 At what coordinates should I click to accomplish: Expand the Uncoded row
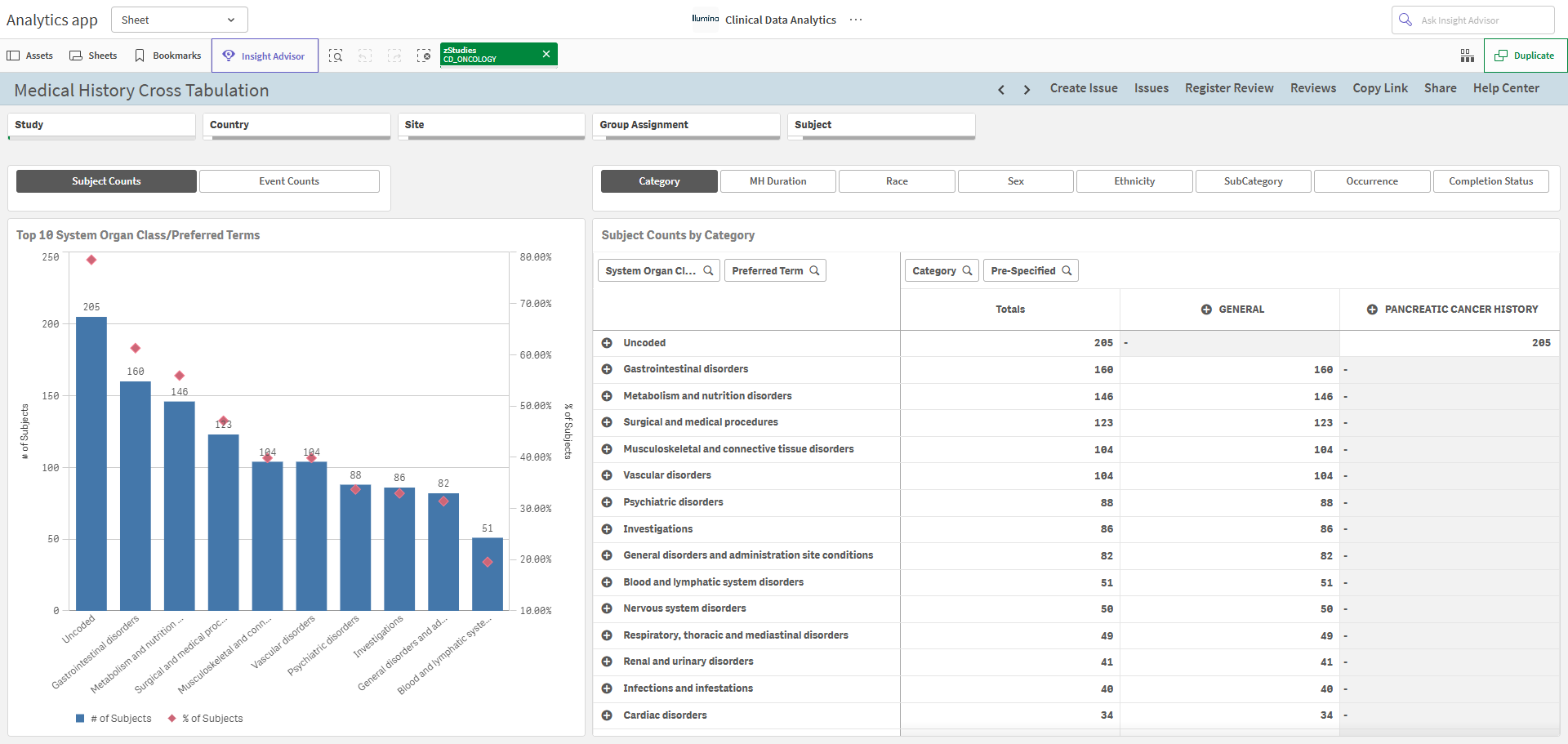coord(607,343)
